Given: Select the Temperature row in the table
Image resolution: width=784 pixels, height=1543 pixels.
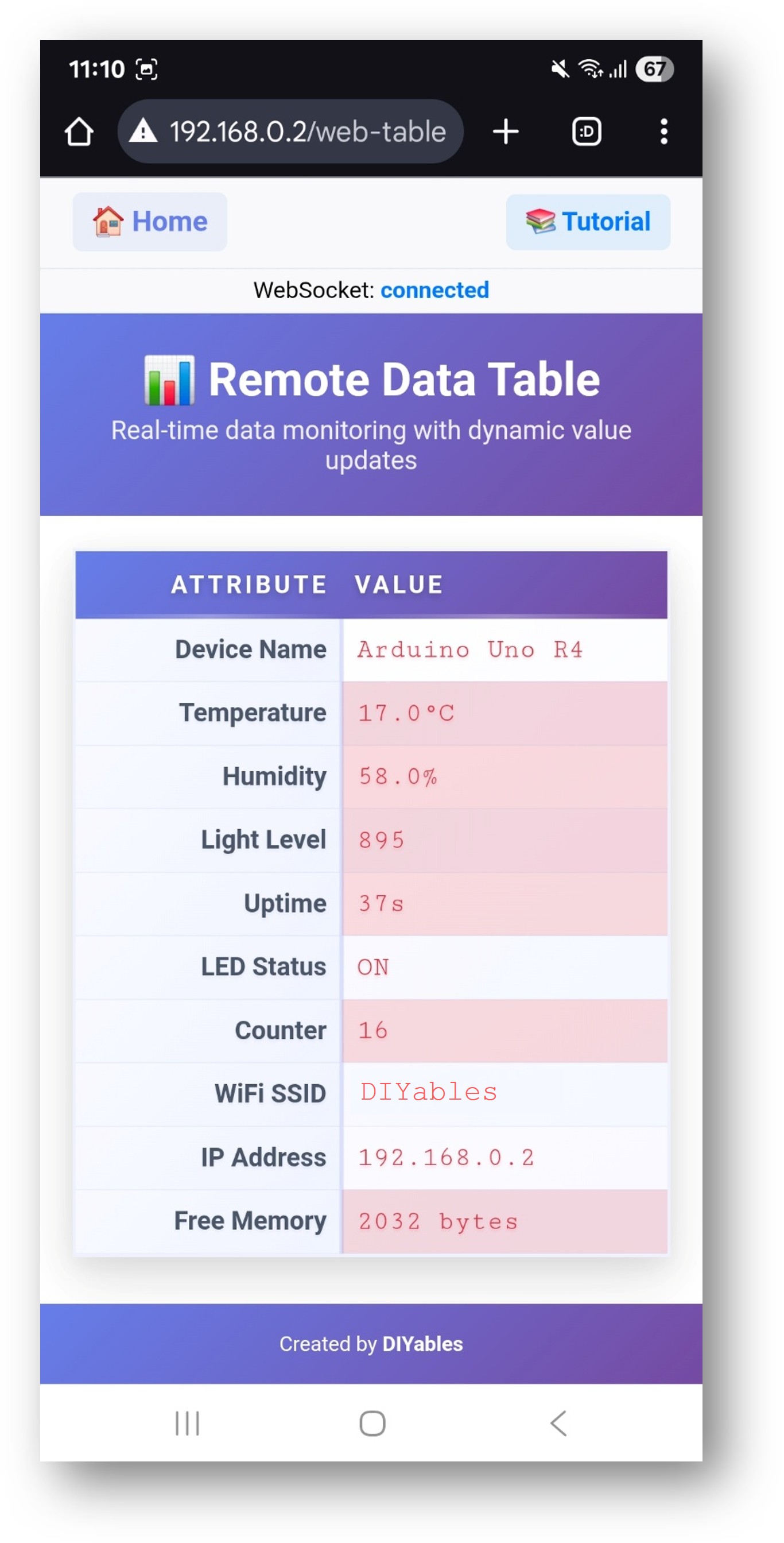Looking at the screenshot, I should (371, 712).
